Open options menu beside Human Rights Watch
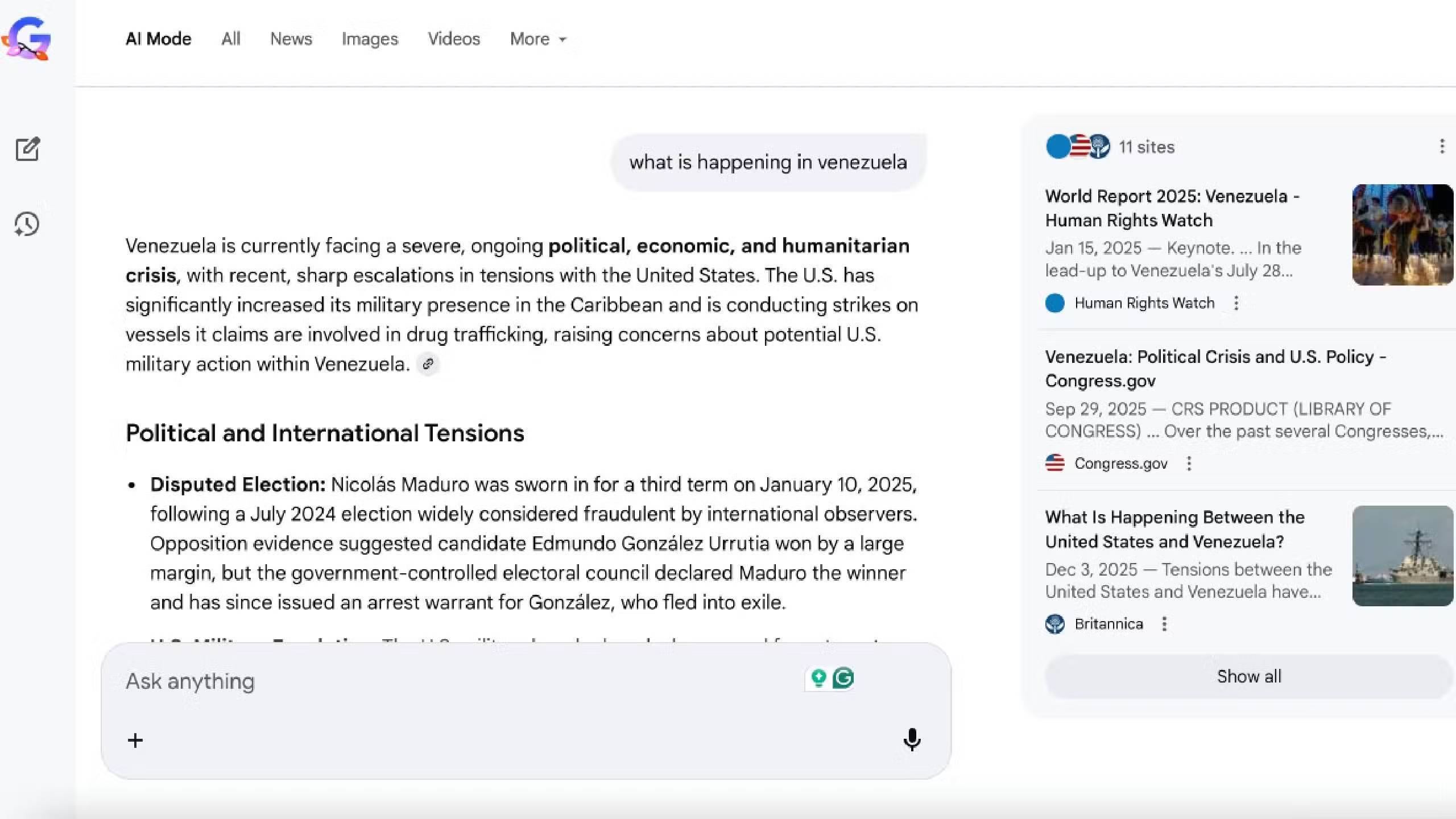The image size is (1456, 819). coord(1236,303)
